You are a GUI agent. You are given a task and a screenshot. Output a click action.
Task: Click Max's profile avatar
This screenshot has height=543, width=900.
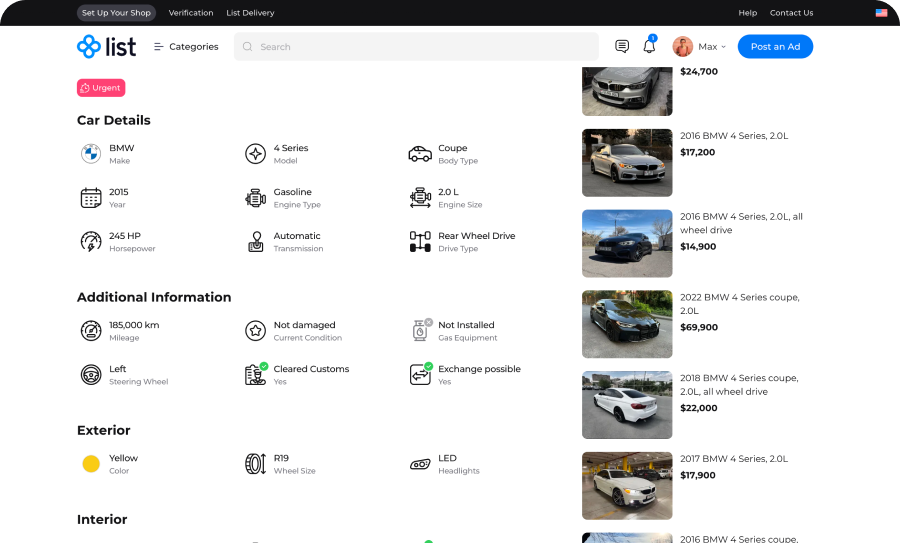tap(682, 46)
